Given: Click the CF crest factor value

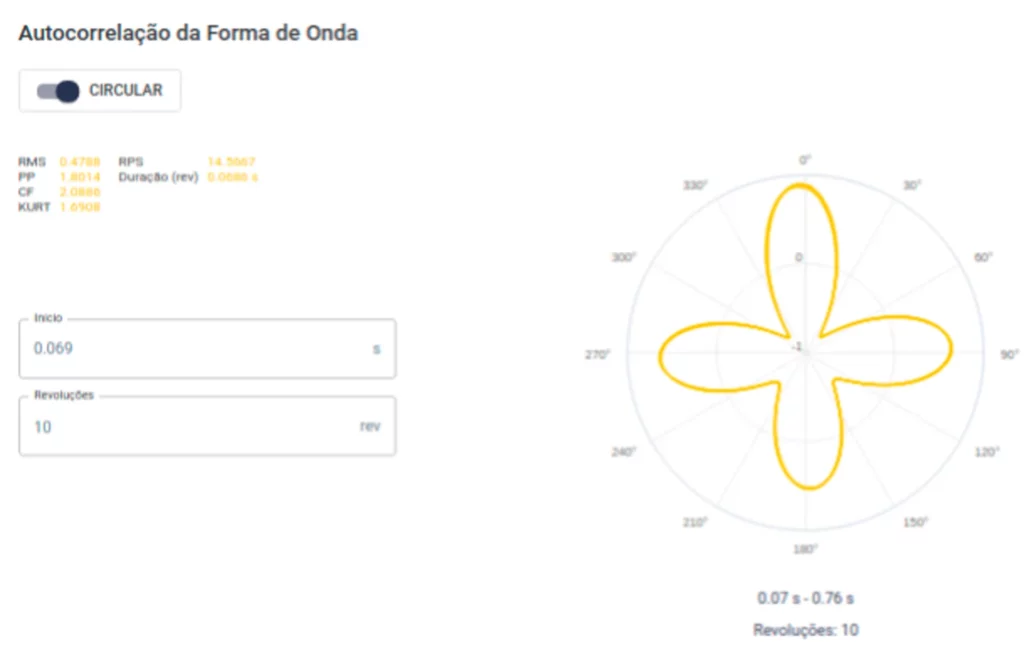Looking at the screenshot, I should pos(80,191).
